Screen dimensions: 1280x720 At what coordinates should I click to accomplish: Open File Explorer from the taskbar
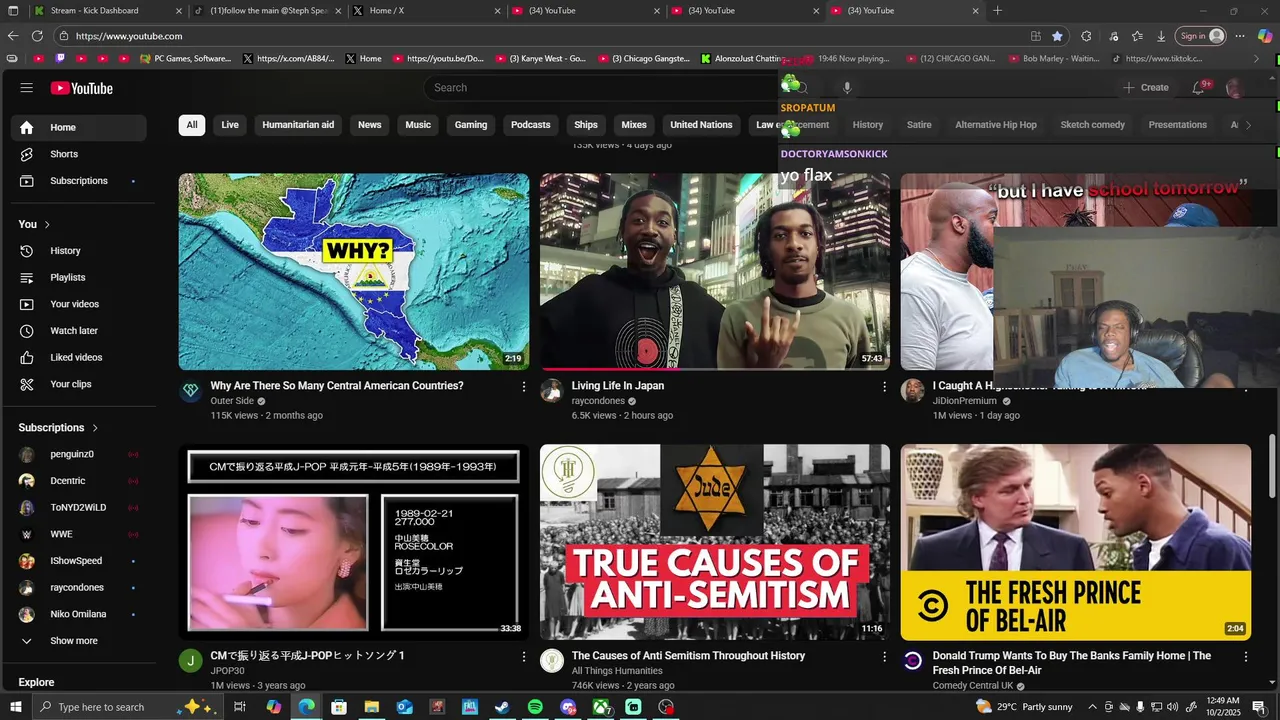click(371, 707)
